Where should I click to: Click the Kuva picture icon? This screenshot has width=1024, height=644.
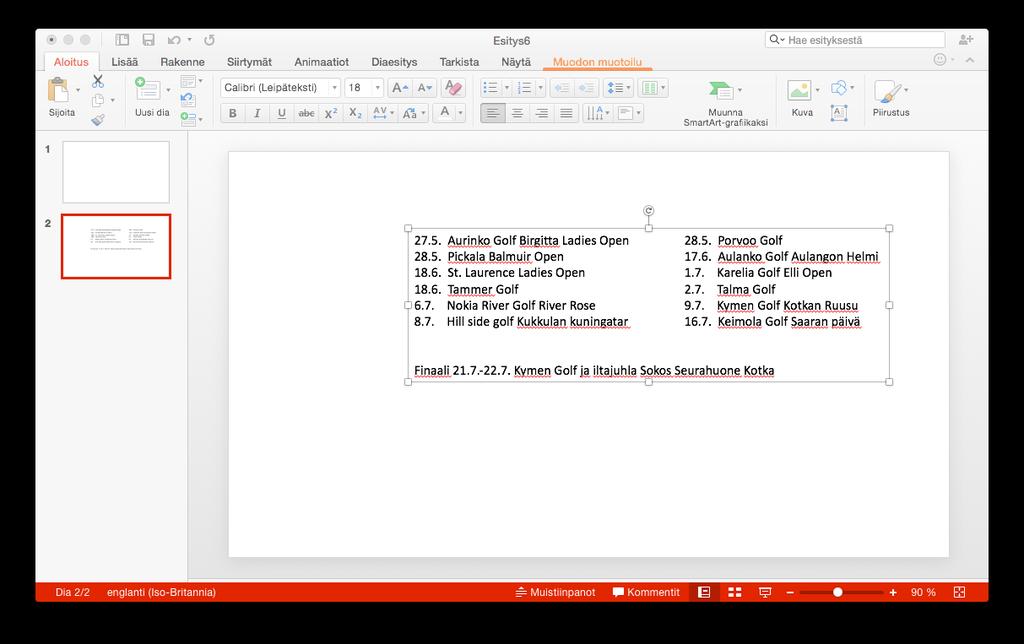coord(799,91)
